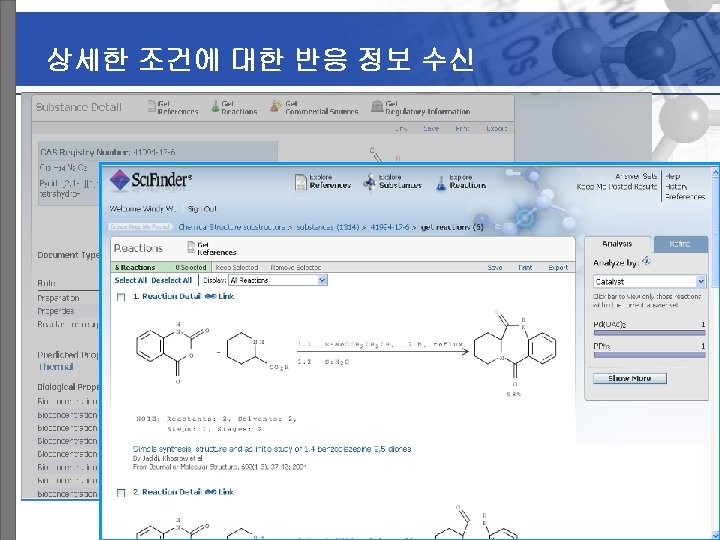Open Help link in SciFinder header

pyautogui.click(x=673, y=176)
